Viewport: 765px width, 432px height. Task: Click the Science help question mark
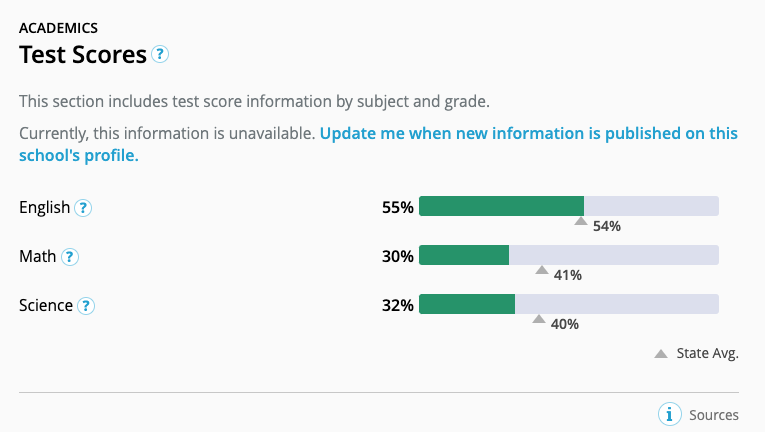pyautogui.click(x=86, y=306)
